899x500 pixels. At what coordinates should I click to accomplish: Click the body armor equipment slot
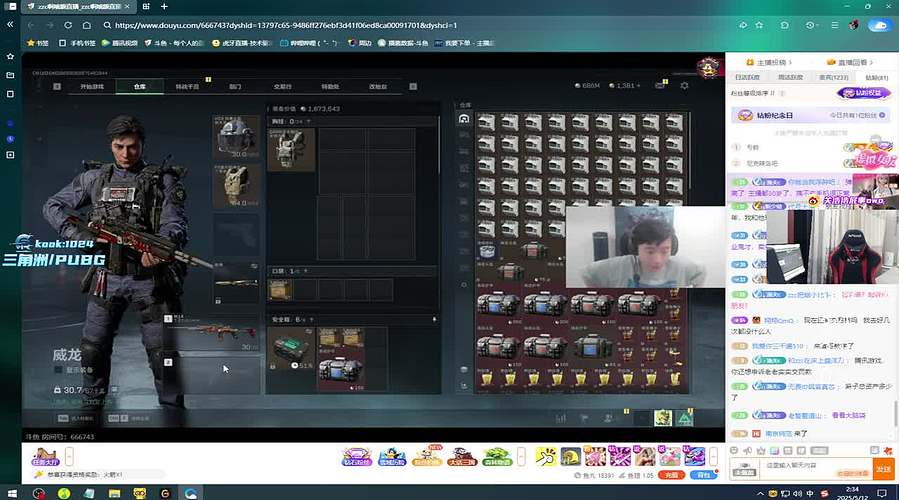point(236,186)
